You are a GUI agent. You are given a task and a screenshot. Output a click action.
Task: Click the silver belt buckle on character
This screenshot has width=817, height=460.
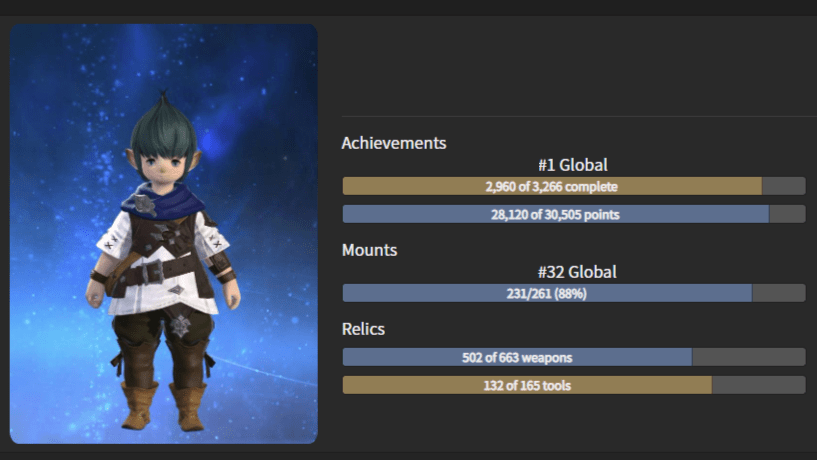(x=152, y=271)
